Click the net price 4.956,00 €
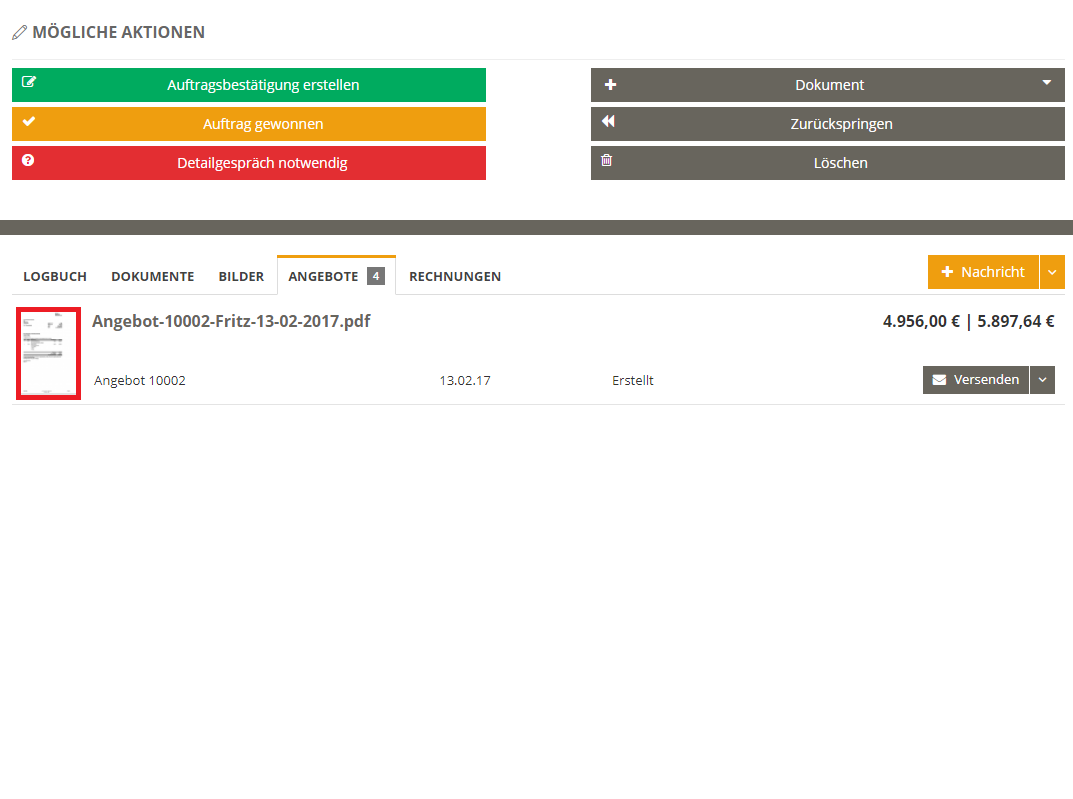The width and height of the screenshot is (1073, 799). click(921, 322)
